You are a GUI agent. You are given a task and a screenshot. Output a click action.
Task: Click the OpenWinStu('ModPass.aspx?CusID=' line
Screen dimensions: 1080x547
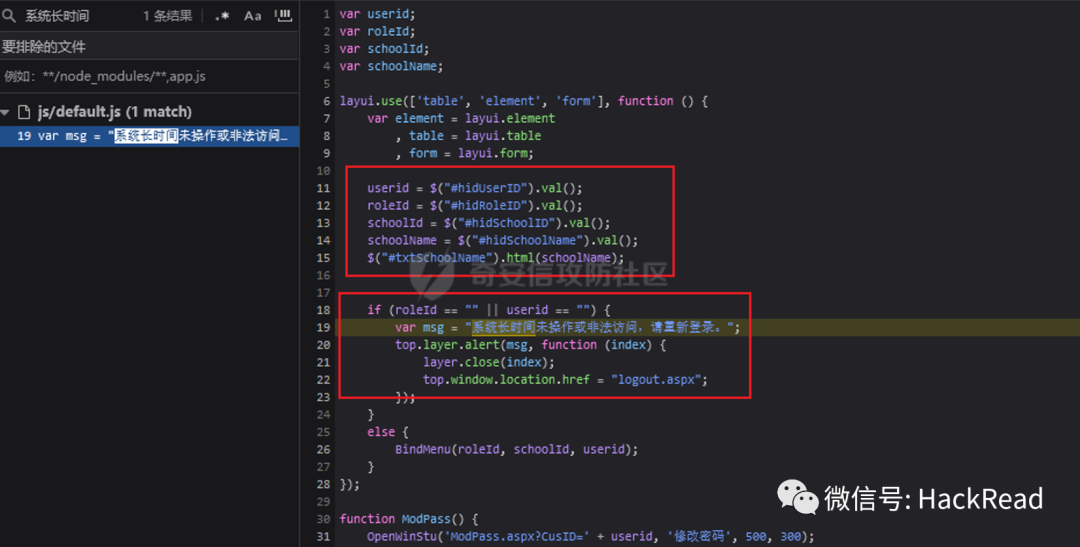click(x=590, y=536)
